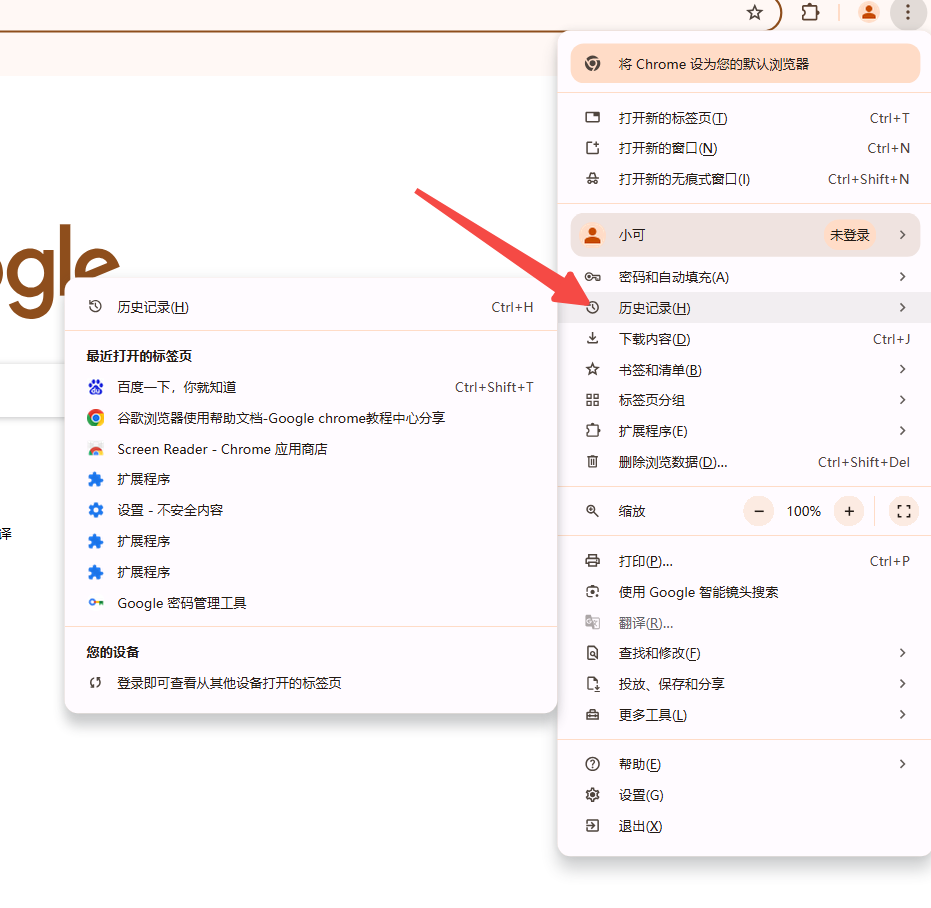Click the sync icon under 您的设备
931x908 pixels.
pos(96,683)
